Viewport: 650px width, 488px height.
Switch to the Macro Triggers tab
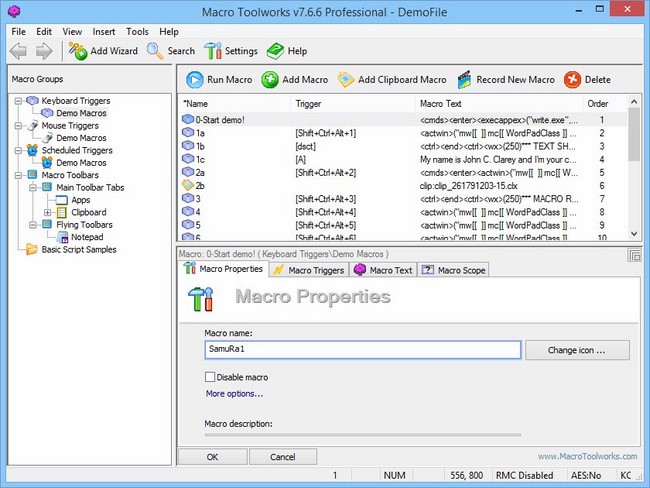pos(308,270)
